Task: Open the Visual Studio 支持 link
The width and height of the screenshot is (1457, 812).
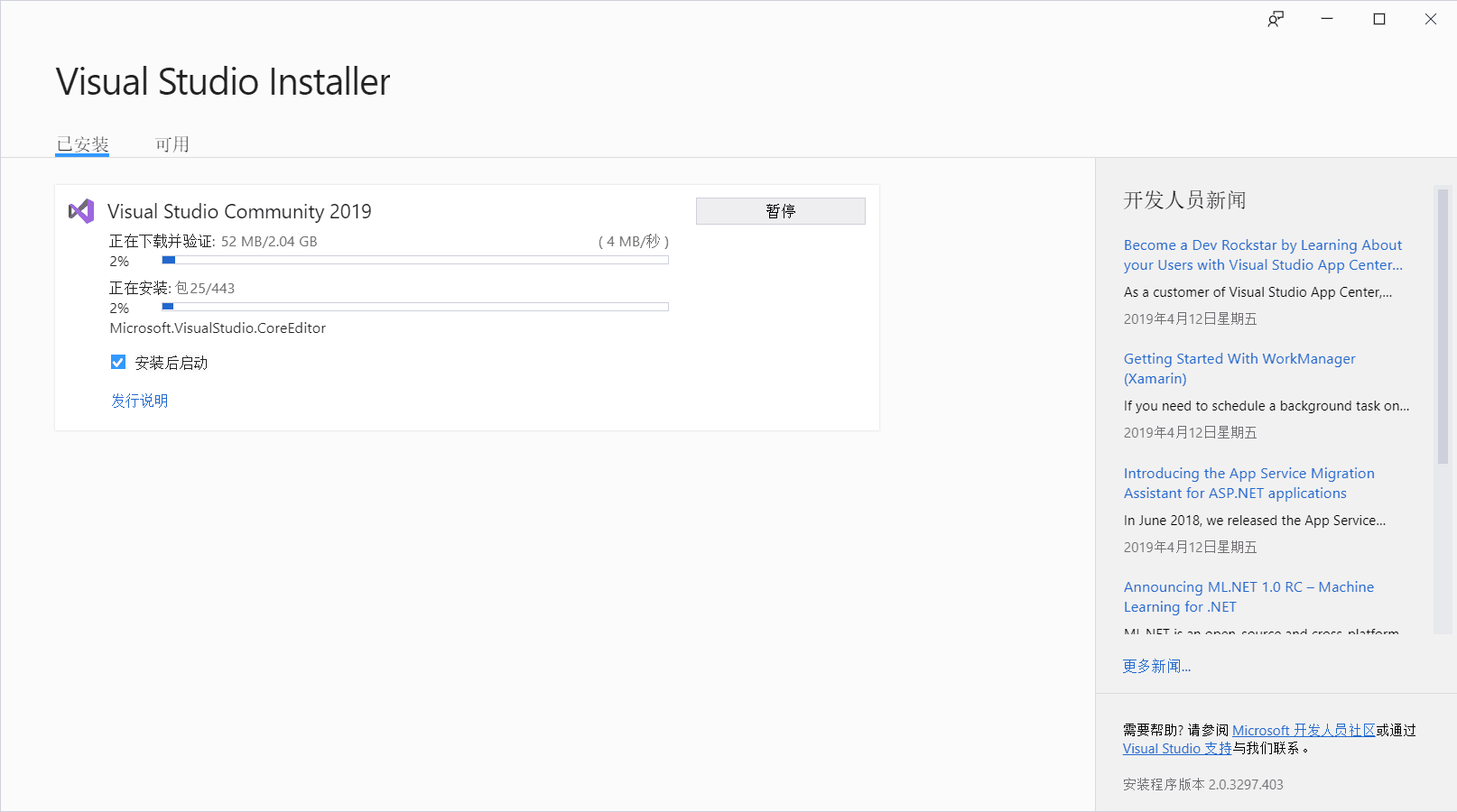Action: coord(1177,748)
